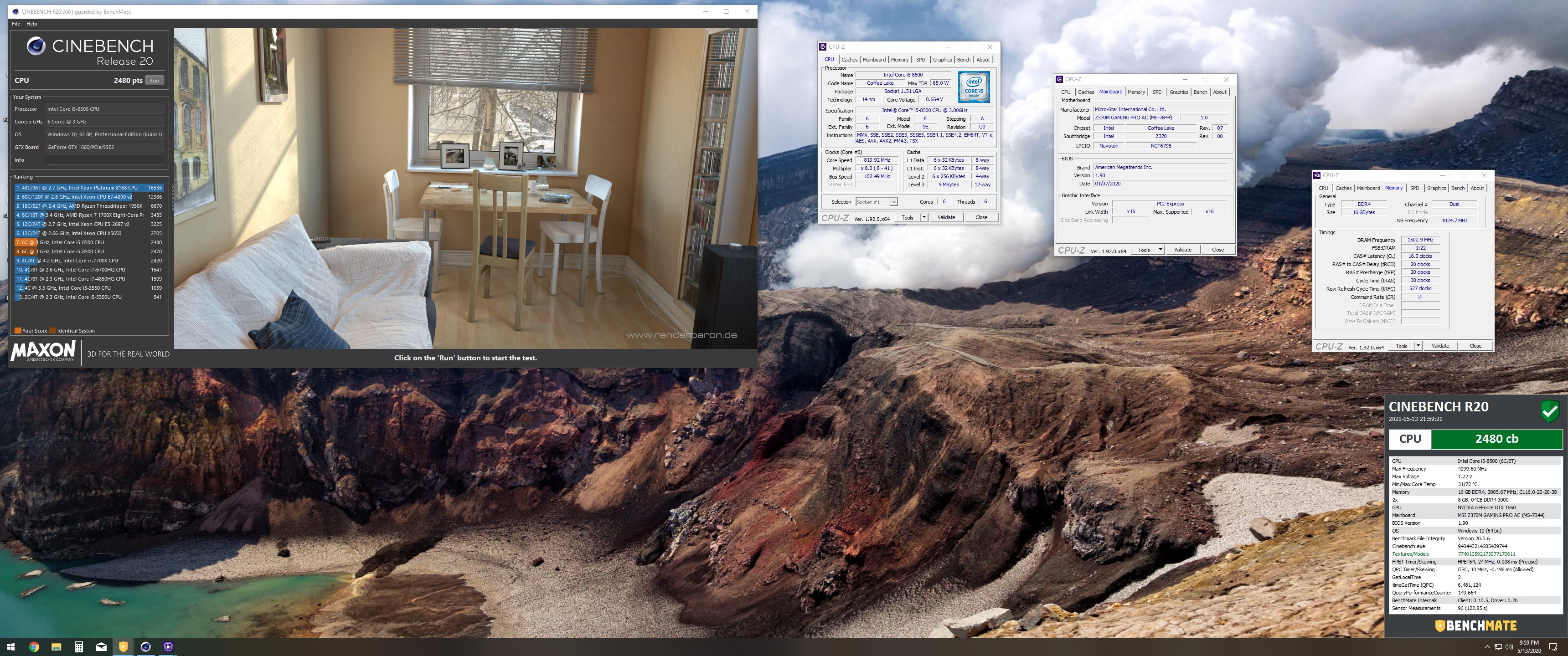Open the Help menu in Cinebench
Image resolution: width=1568 pixels, height=656 pixels.
31,24
